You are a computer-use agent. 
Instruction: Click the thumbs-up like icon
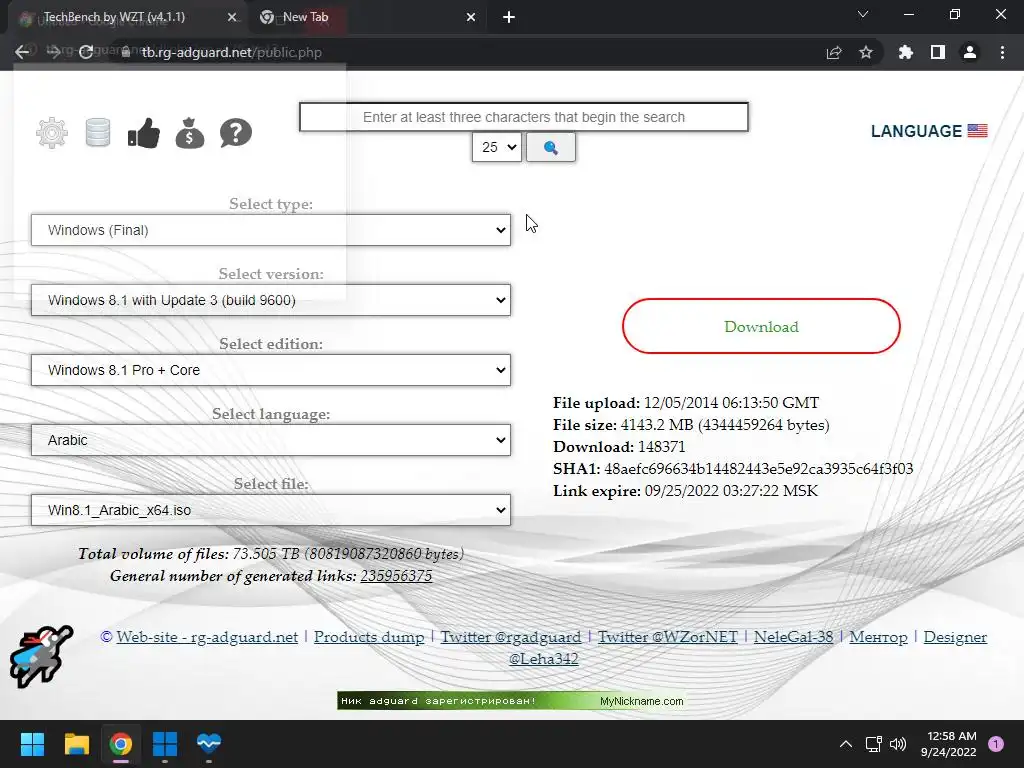click(144, 133)
